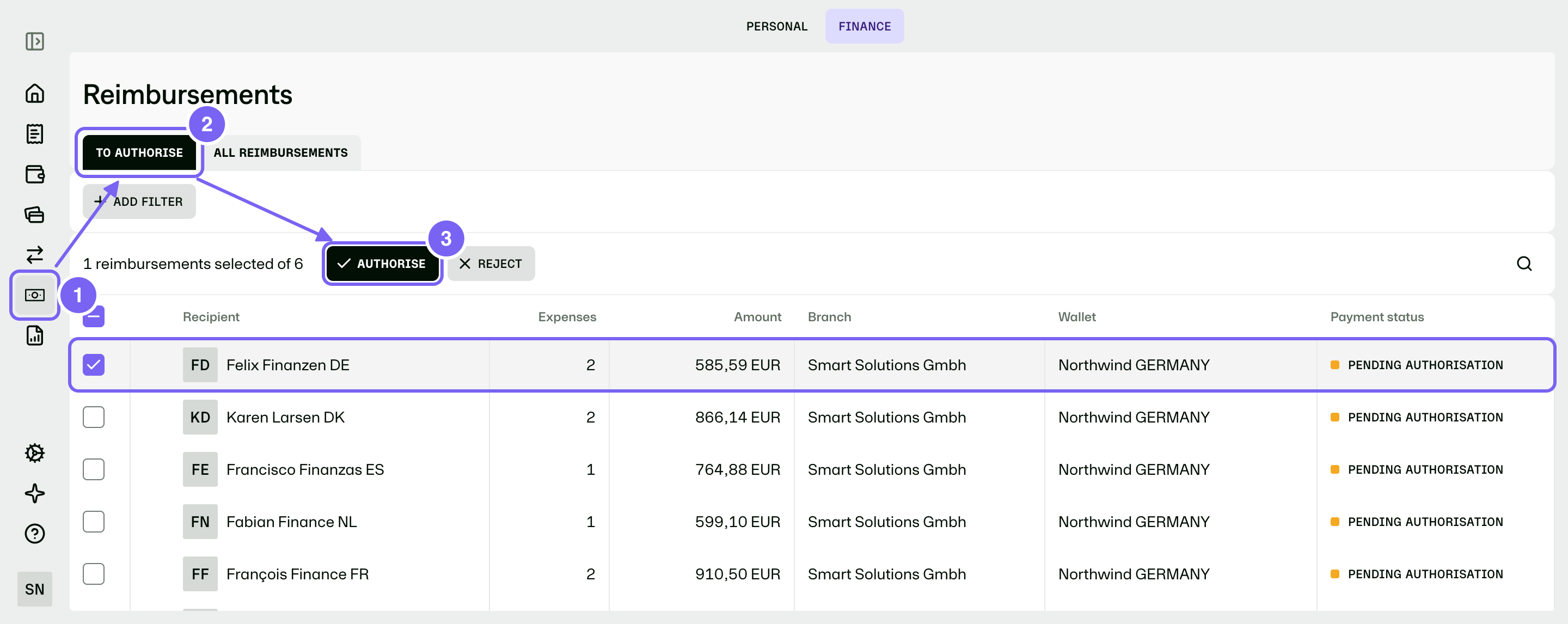Click the Wallet column header

[1077, 316]
